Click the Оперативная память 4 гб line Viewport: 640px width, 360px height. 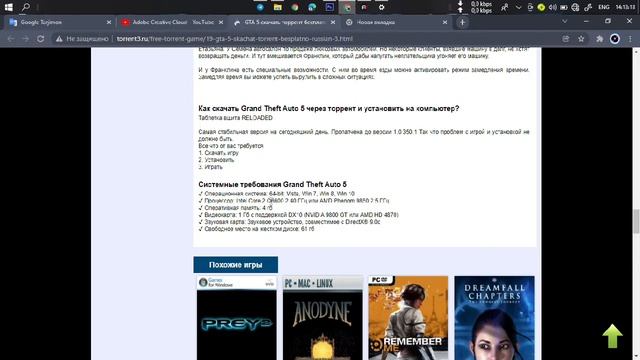(236, 208)
